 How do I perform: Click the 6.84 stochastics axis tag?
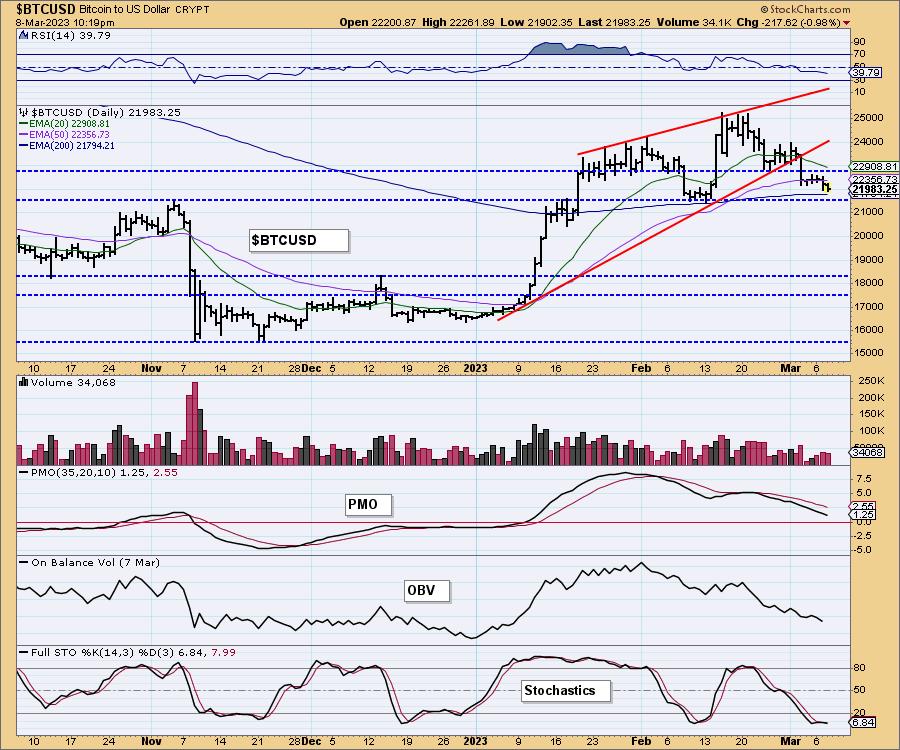coord(863,722)
